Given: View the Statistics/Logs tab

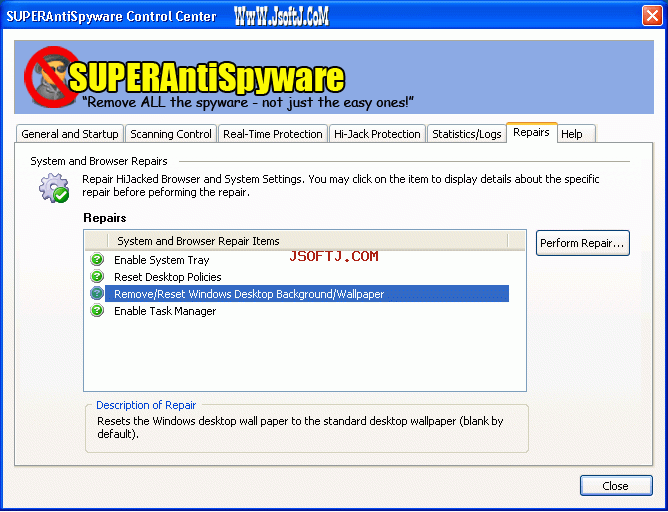Looking at the screenshot, I should coord(466,134).
